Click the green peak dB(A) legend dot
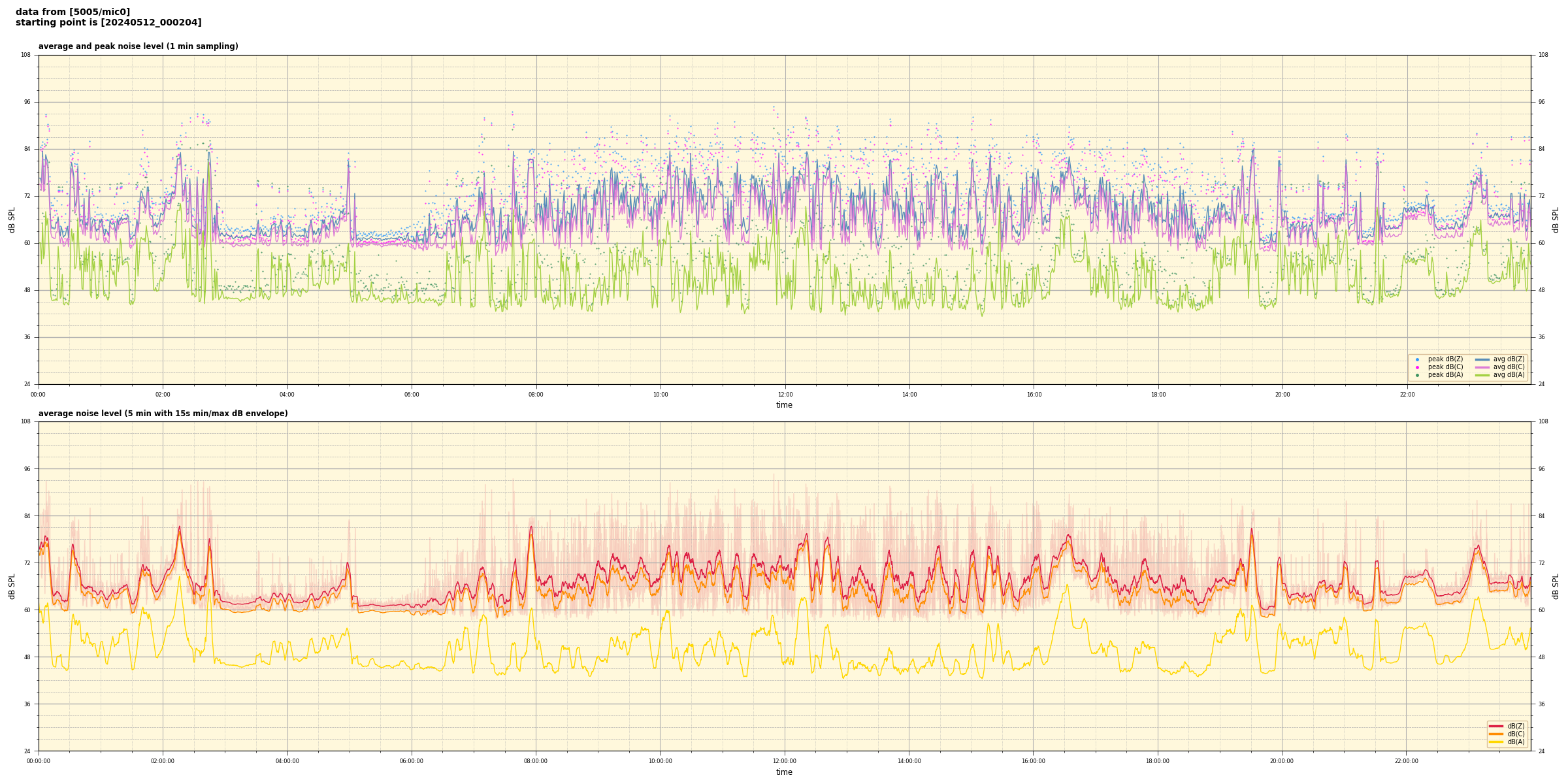1568x784 pixels. [1417, 375]
